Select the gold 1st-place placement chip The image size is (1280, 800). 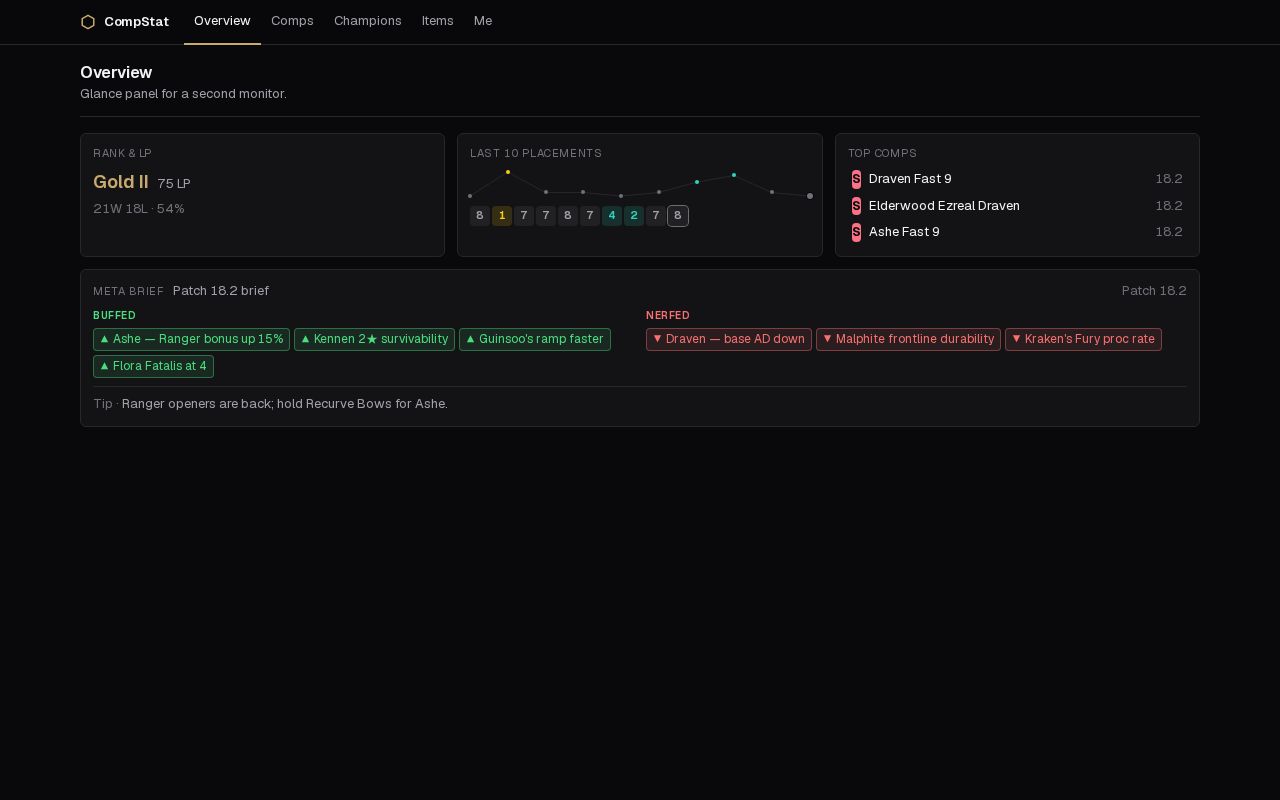[502, 216]
